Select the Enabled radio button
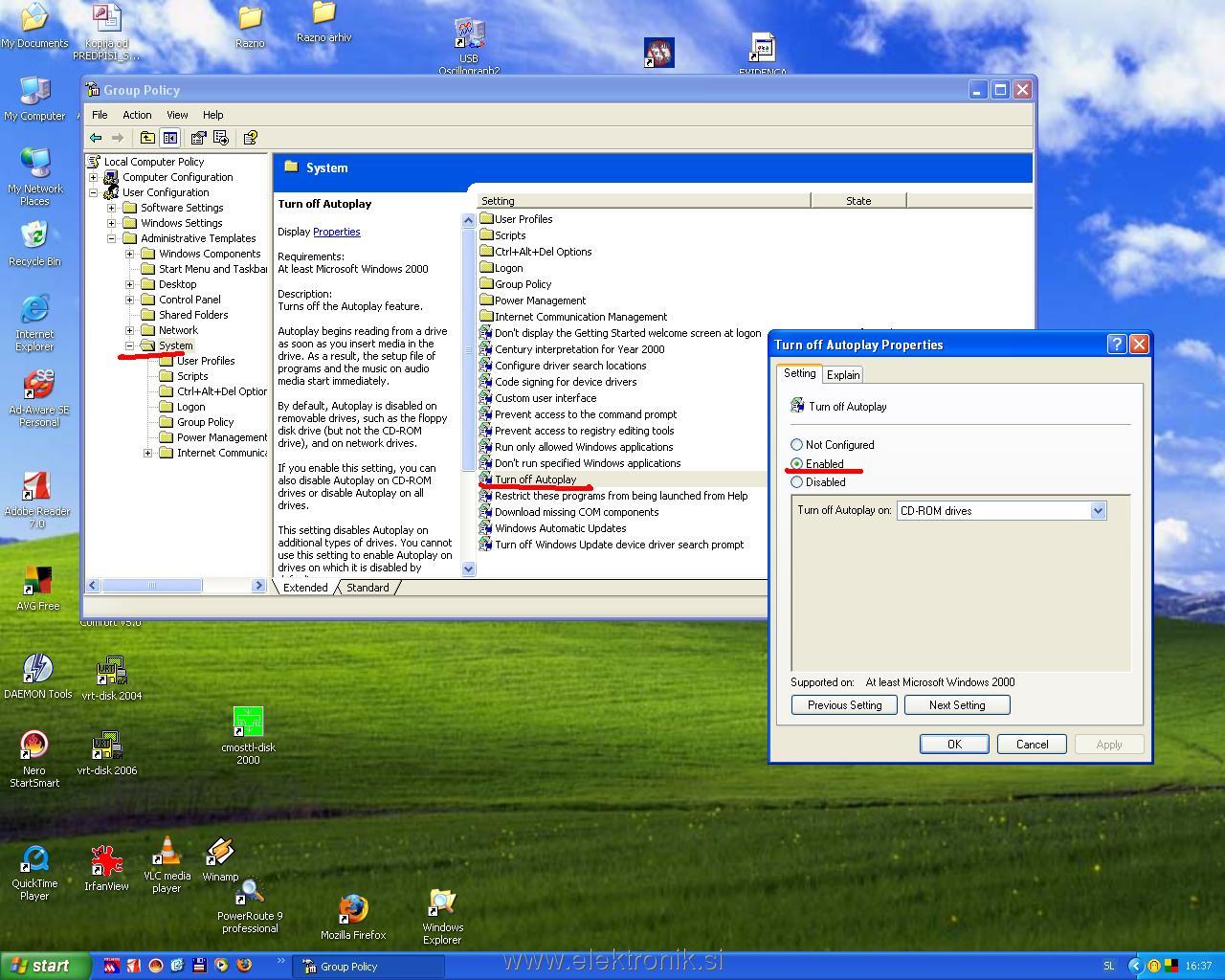 coord(796,464)
